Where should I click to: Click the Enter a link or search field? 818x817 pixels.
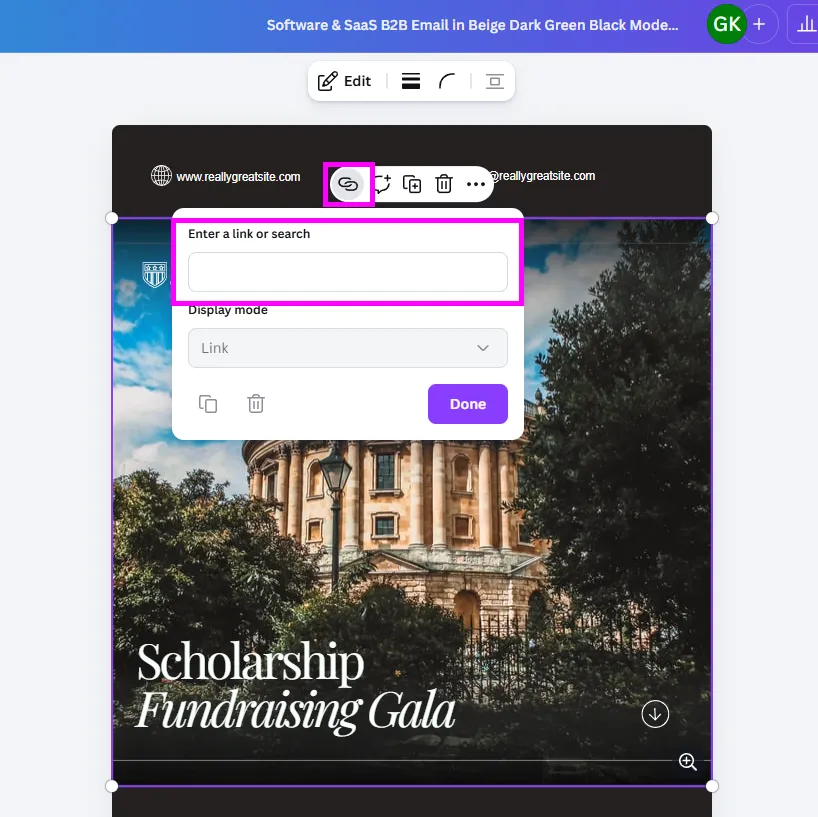tap(348, 272)
